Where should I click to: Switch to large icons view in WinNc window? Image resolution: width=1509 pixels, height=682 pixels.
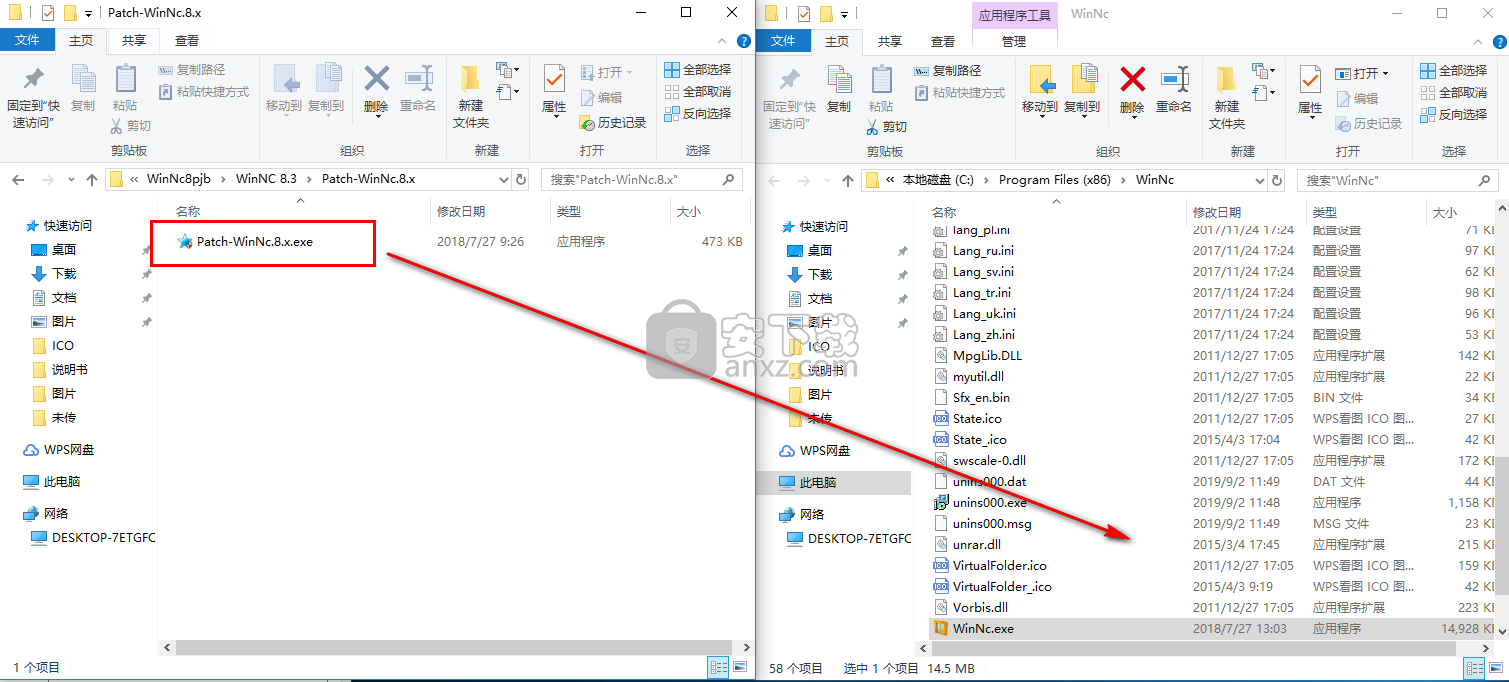tap(1496, 668)
